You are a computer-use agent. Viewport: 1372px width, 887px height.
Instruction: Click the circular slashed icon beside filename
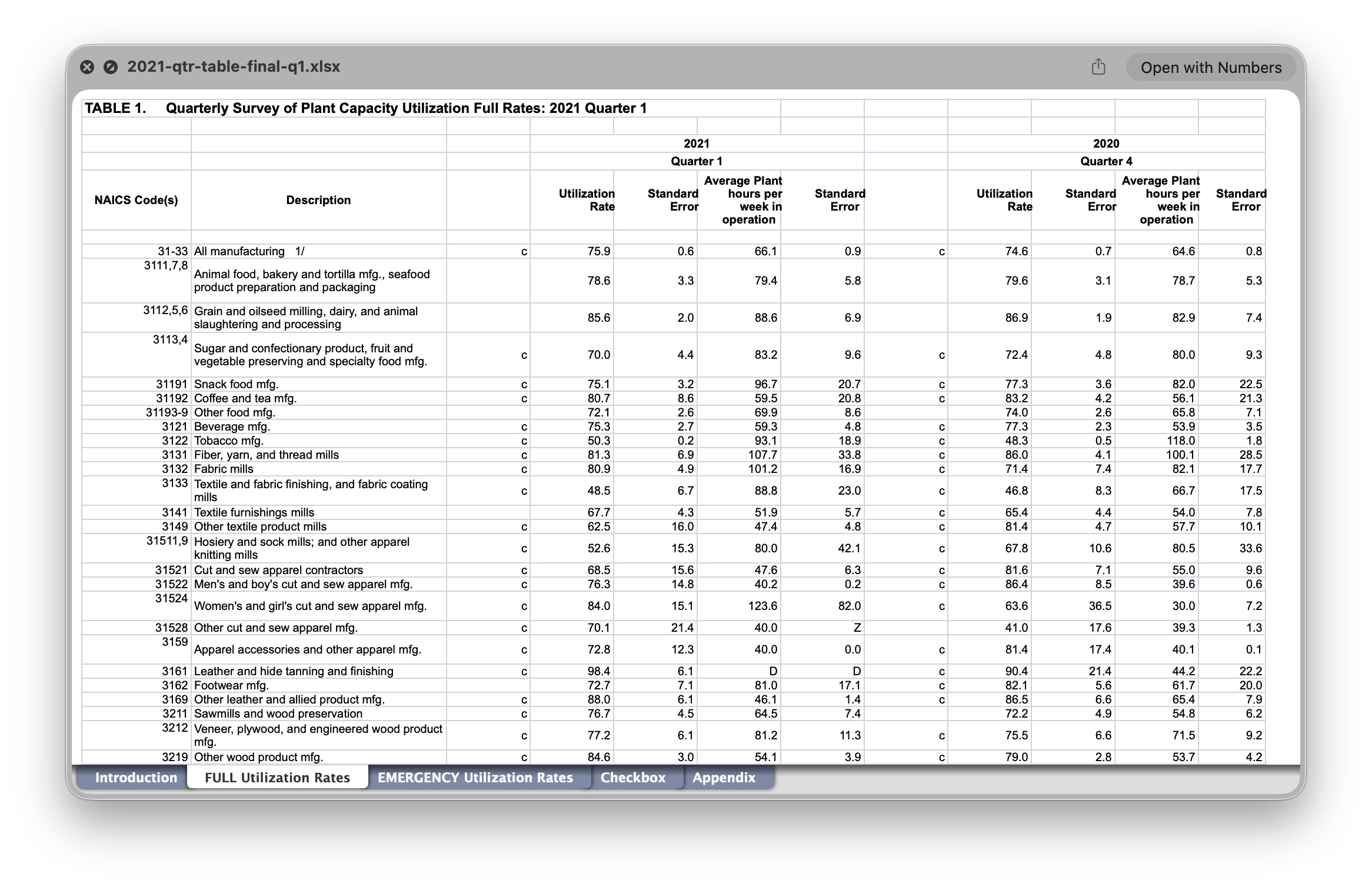111,67
